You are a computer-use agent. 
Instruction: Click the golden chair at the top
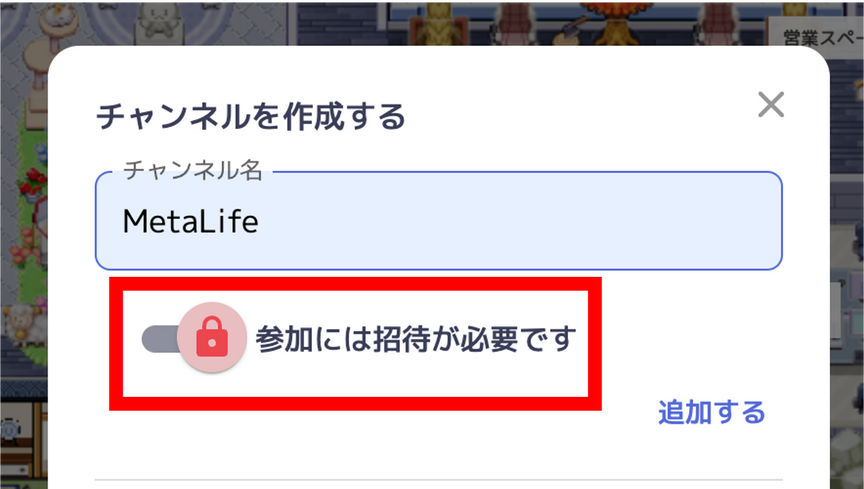(440, 23)
